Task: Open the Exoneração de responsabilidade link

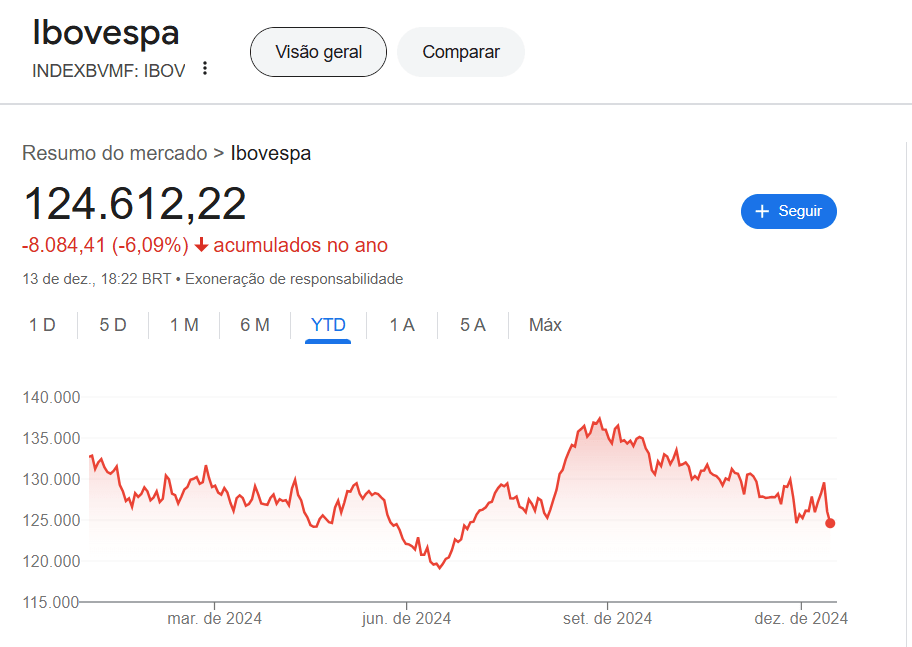Action: tap(294, 279)
